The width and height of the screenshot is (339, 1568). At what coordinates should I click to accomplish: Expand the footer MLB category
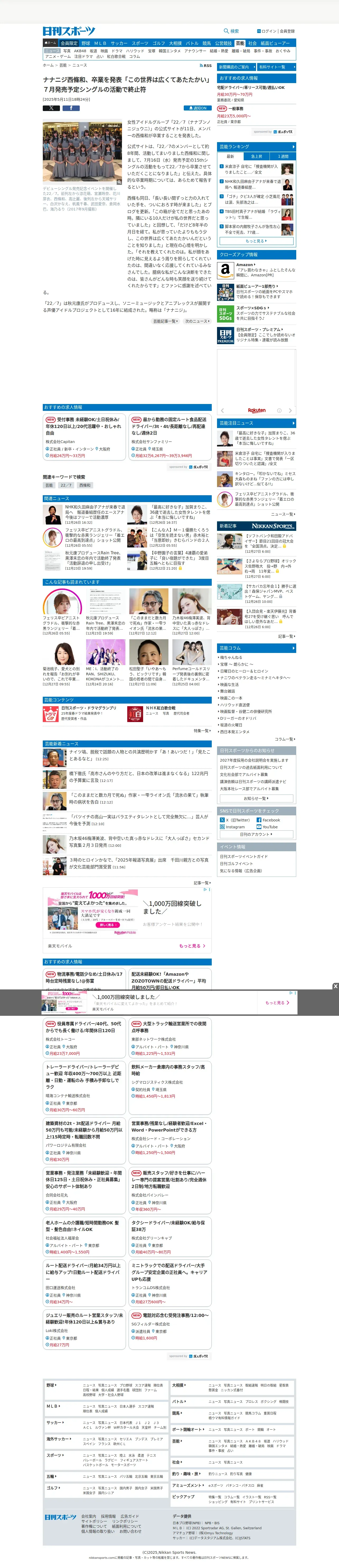[53, 1406]
